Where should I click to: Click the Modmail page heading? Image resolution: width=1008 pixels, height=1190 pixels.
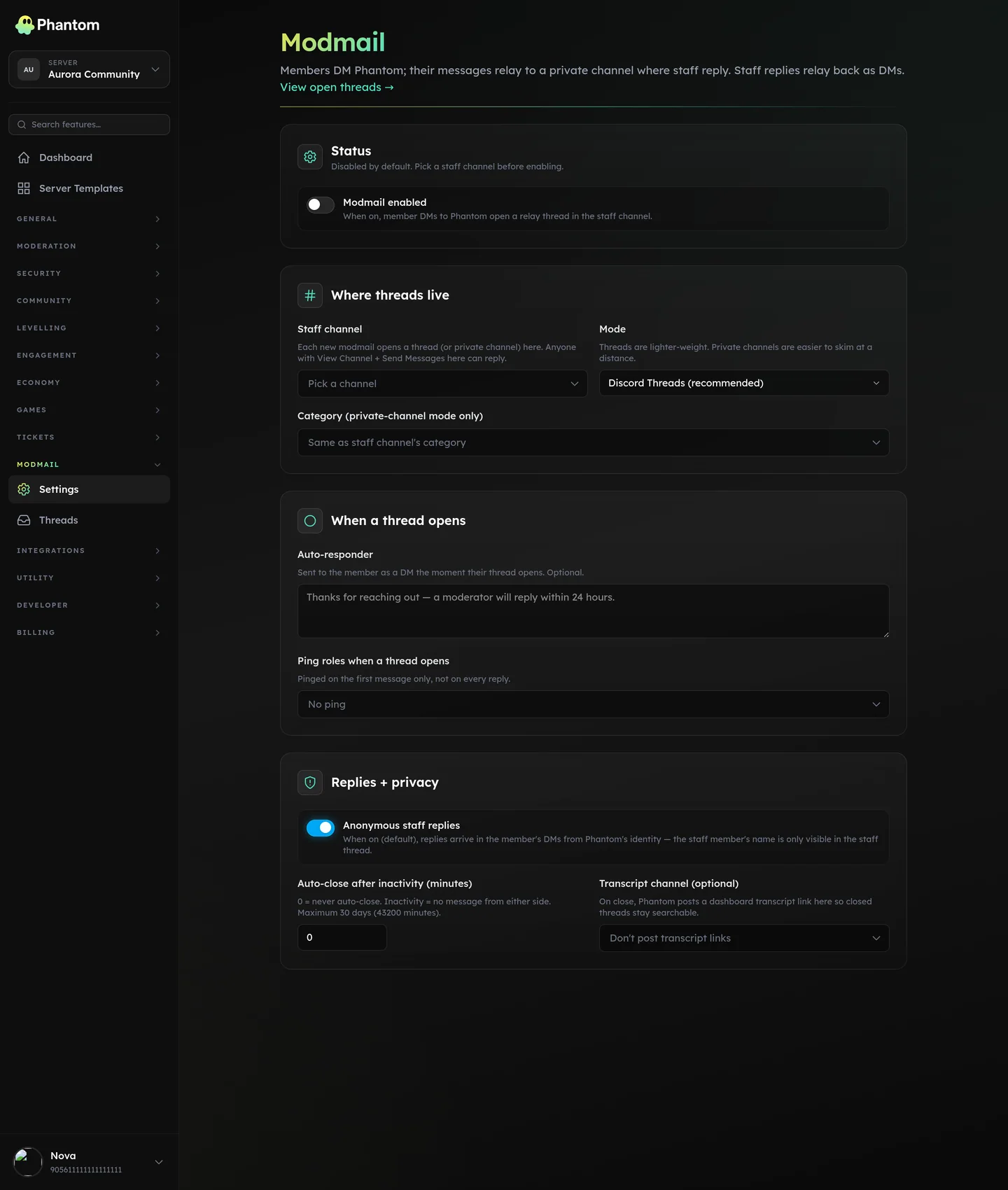332,43
